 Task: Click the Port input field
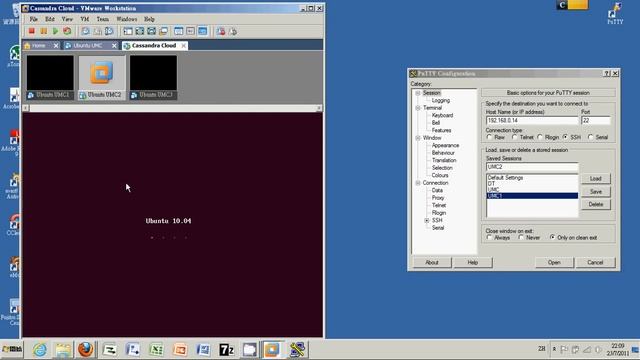[596, 120]
